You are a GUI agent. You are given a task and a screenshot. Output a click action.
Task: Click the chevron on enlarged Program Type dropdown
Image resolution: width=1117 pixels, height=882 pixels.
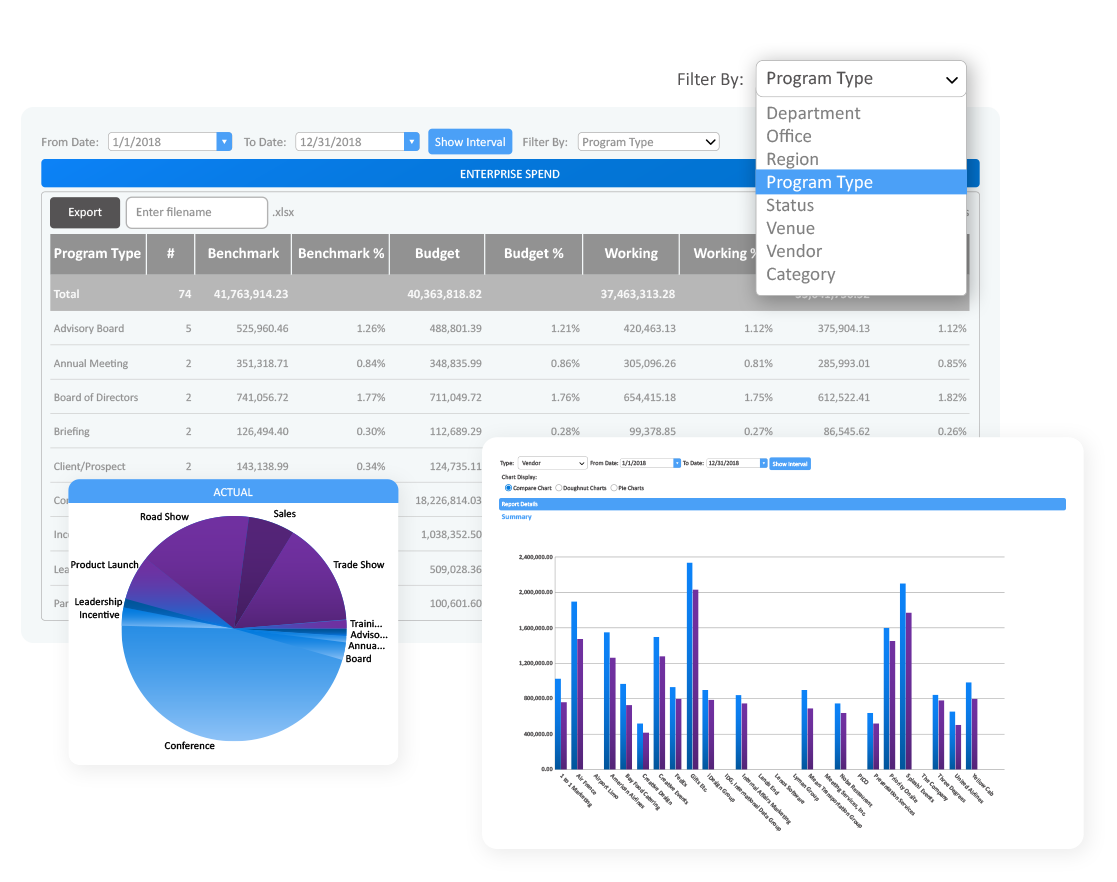(951, 80)
